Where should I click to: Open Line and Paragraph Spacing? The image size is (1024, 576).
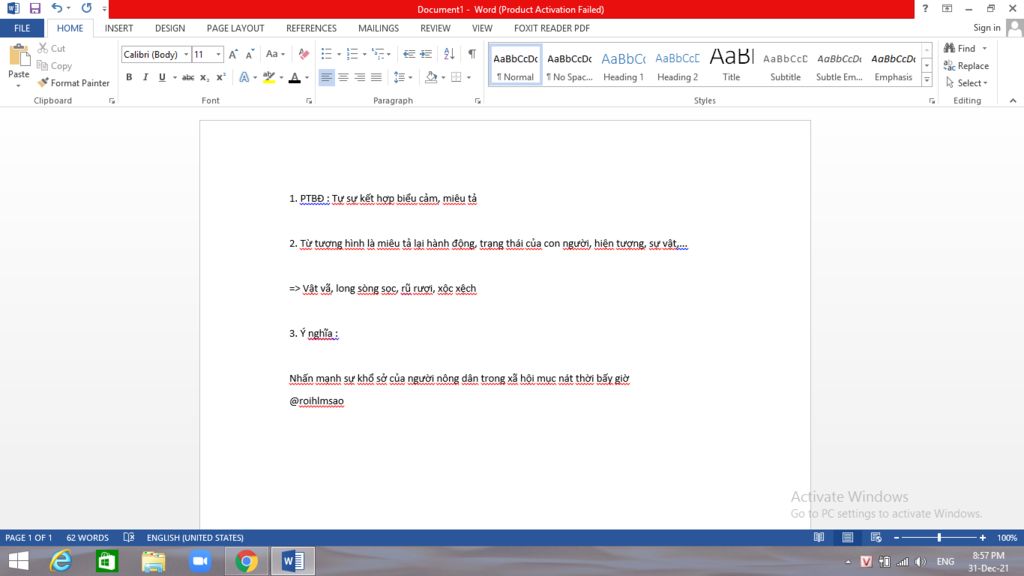point(400,77)
